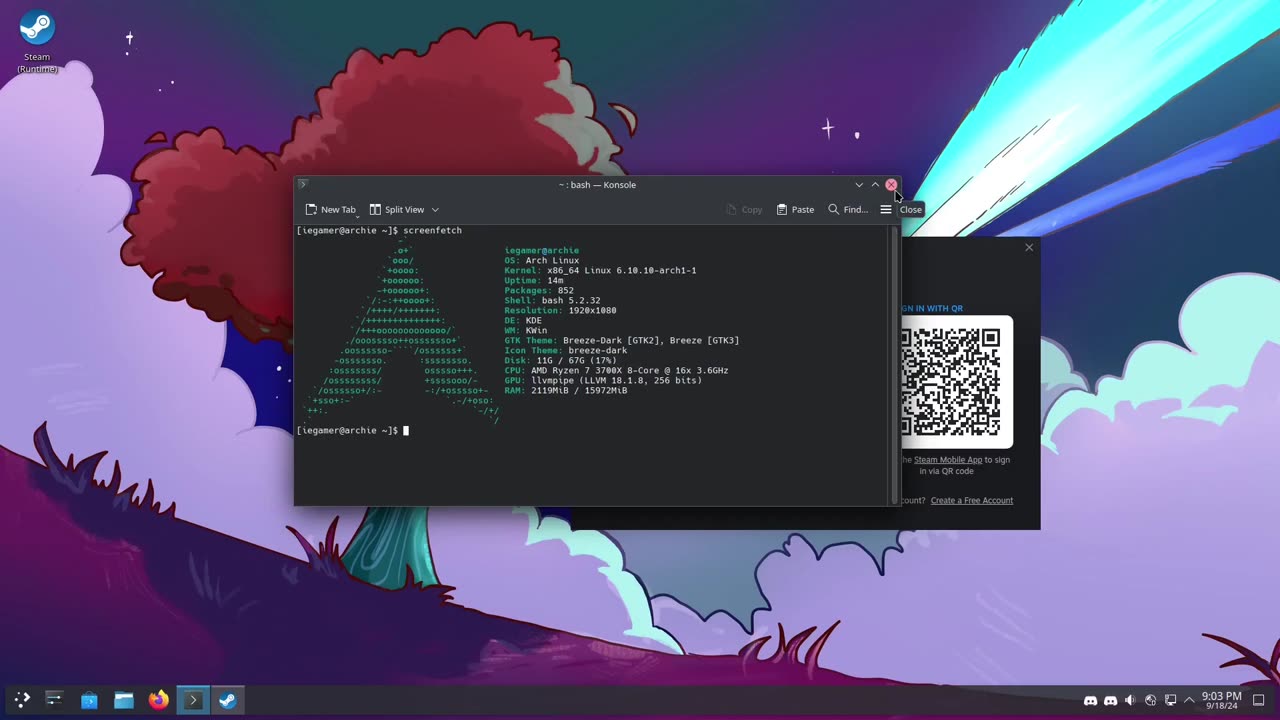Click the Create a Free Account link
The height and width of the screenshot is (720, 1280).
point(972,500)
